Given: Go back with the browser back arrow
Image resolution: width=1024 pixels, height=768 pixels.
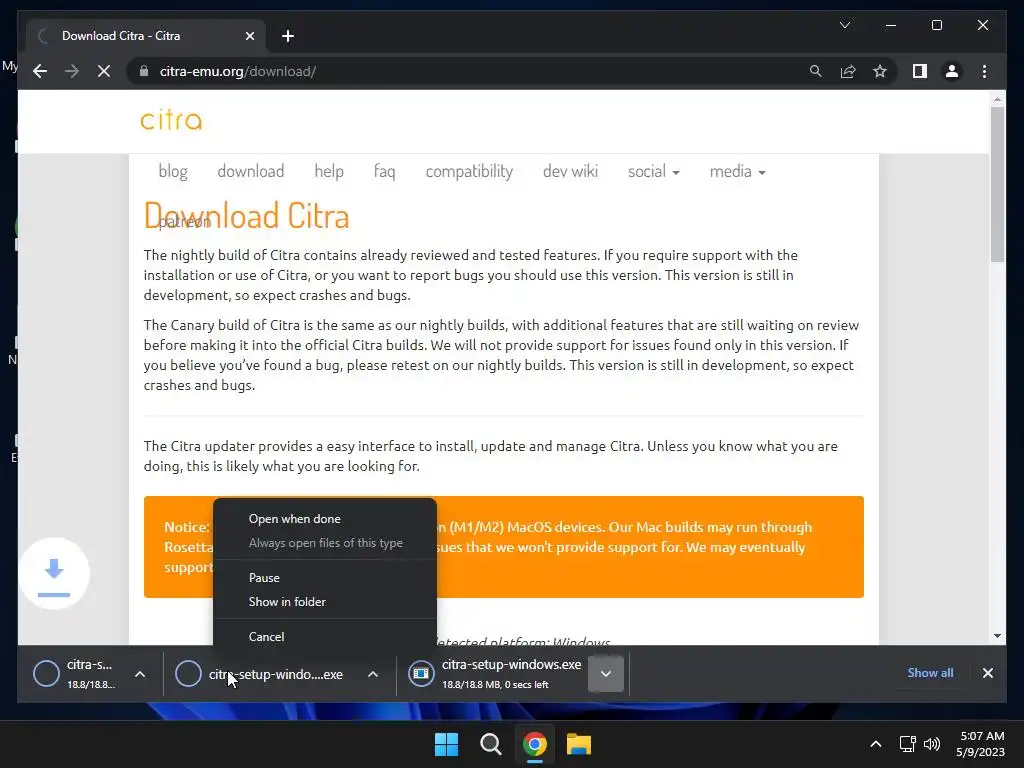Looking at the screenshot, I should click(40, 71).
